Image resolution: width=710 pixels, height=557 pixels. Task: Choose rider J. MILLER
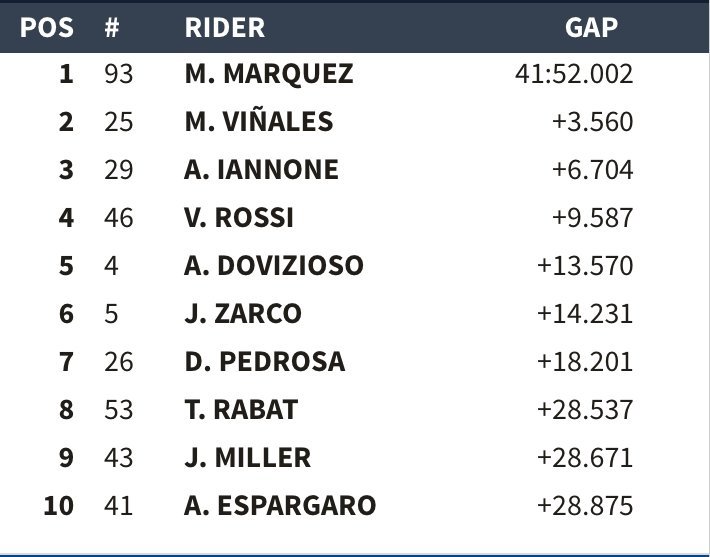coord(247,457)
